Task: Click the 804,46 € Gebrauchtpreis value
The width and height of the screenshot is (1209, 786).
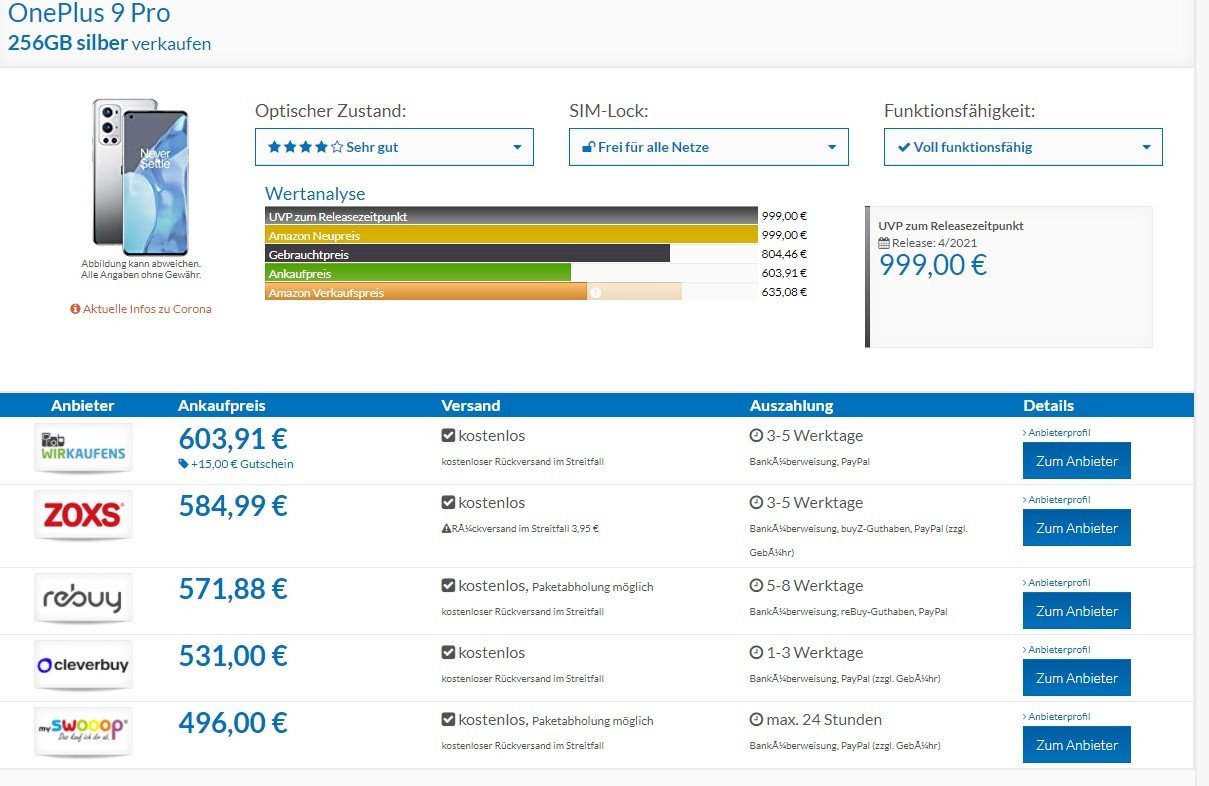Action: click(x=784, y=254)
